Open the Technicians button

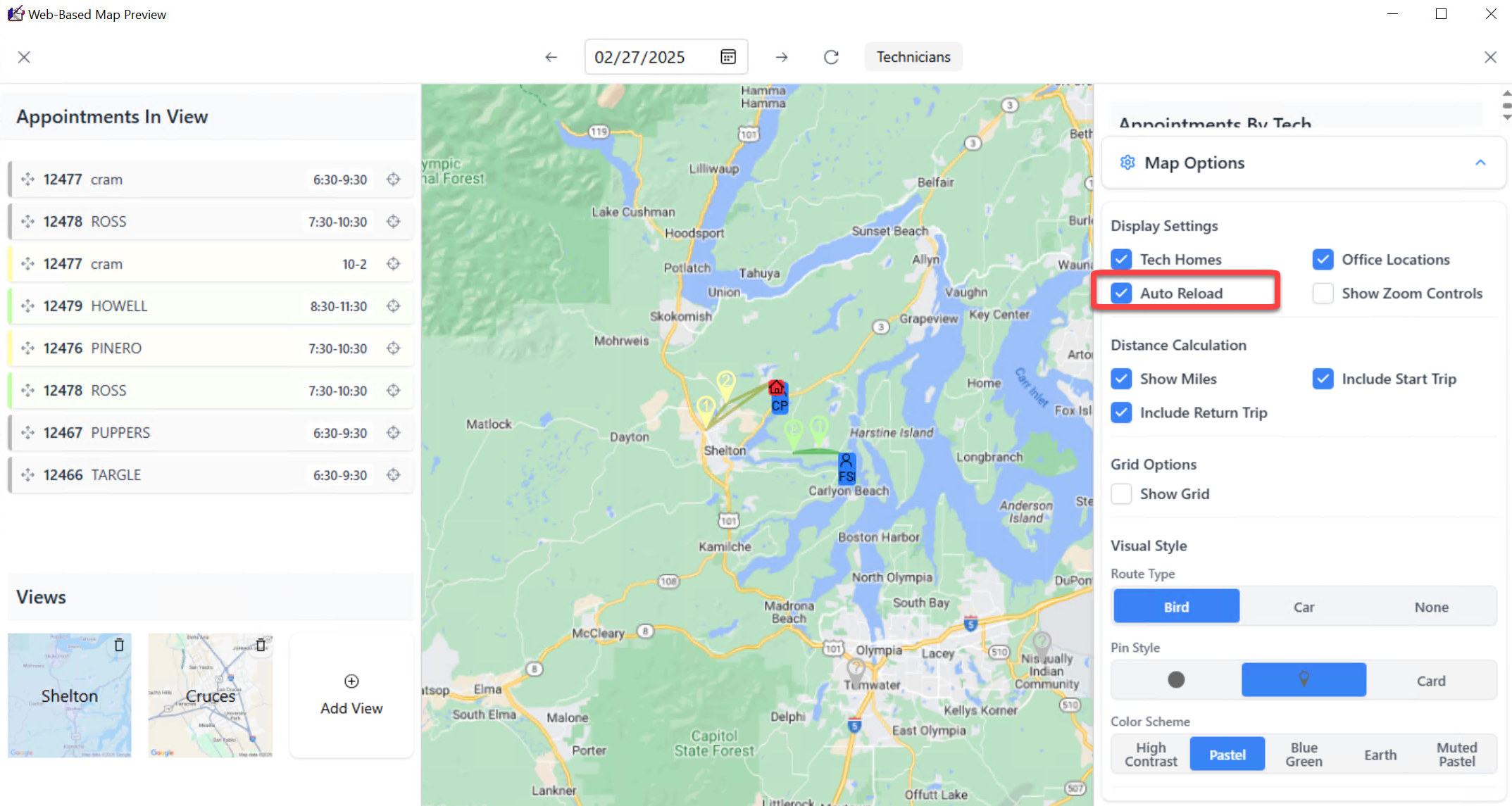click(913, 57)
